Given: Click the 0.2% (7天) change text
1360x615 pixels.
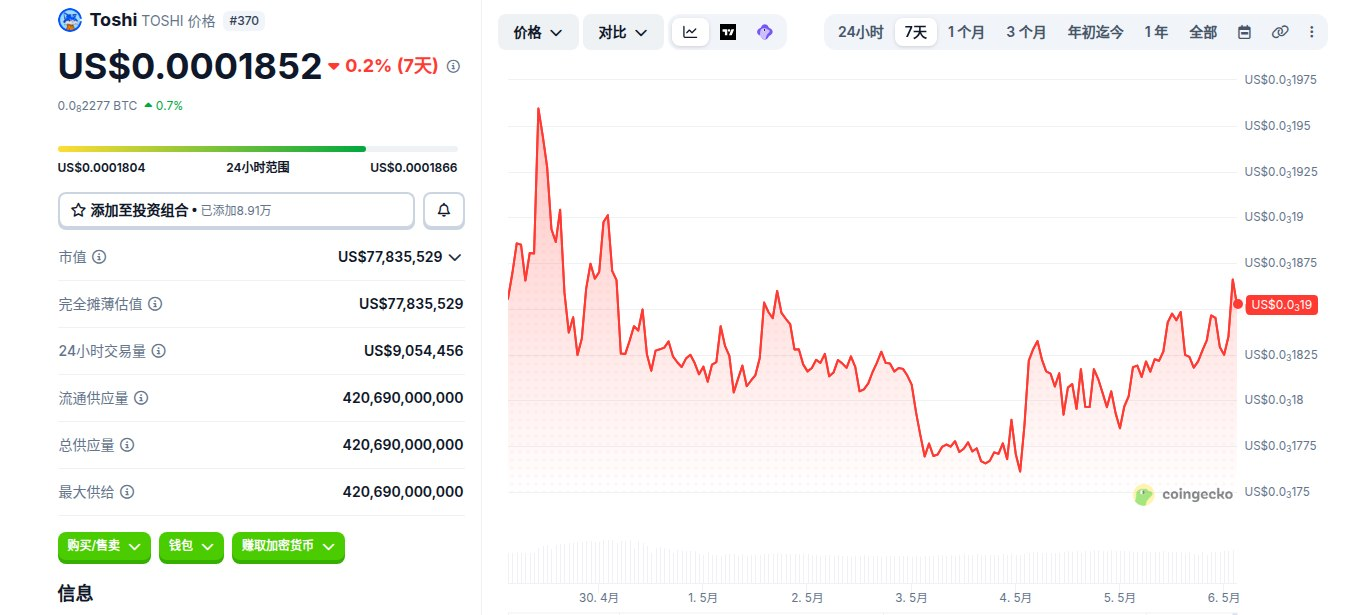Looking at the screenshot, I should click(391, 66).
